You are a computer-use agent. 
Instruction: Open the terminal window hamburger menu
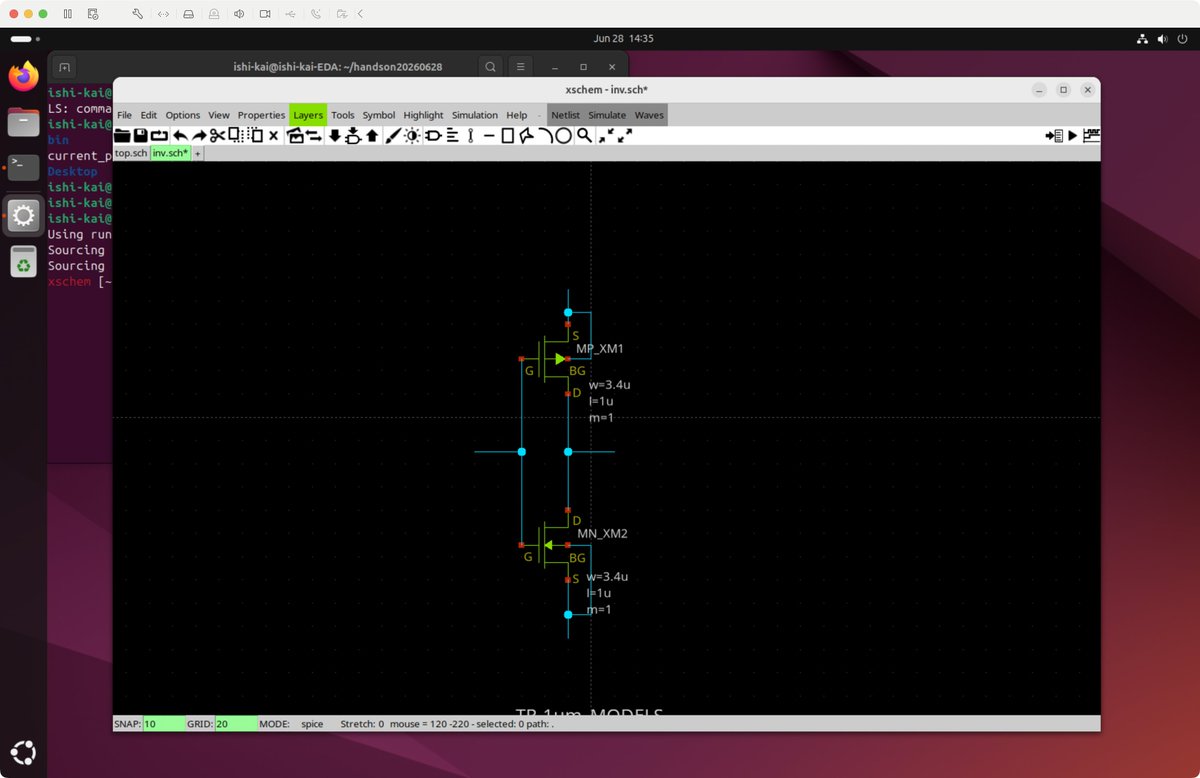[521, 67]
